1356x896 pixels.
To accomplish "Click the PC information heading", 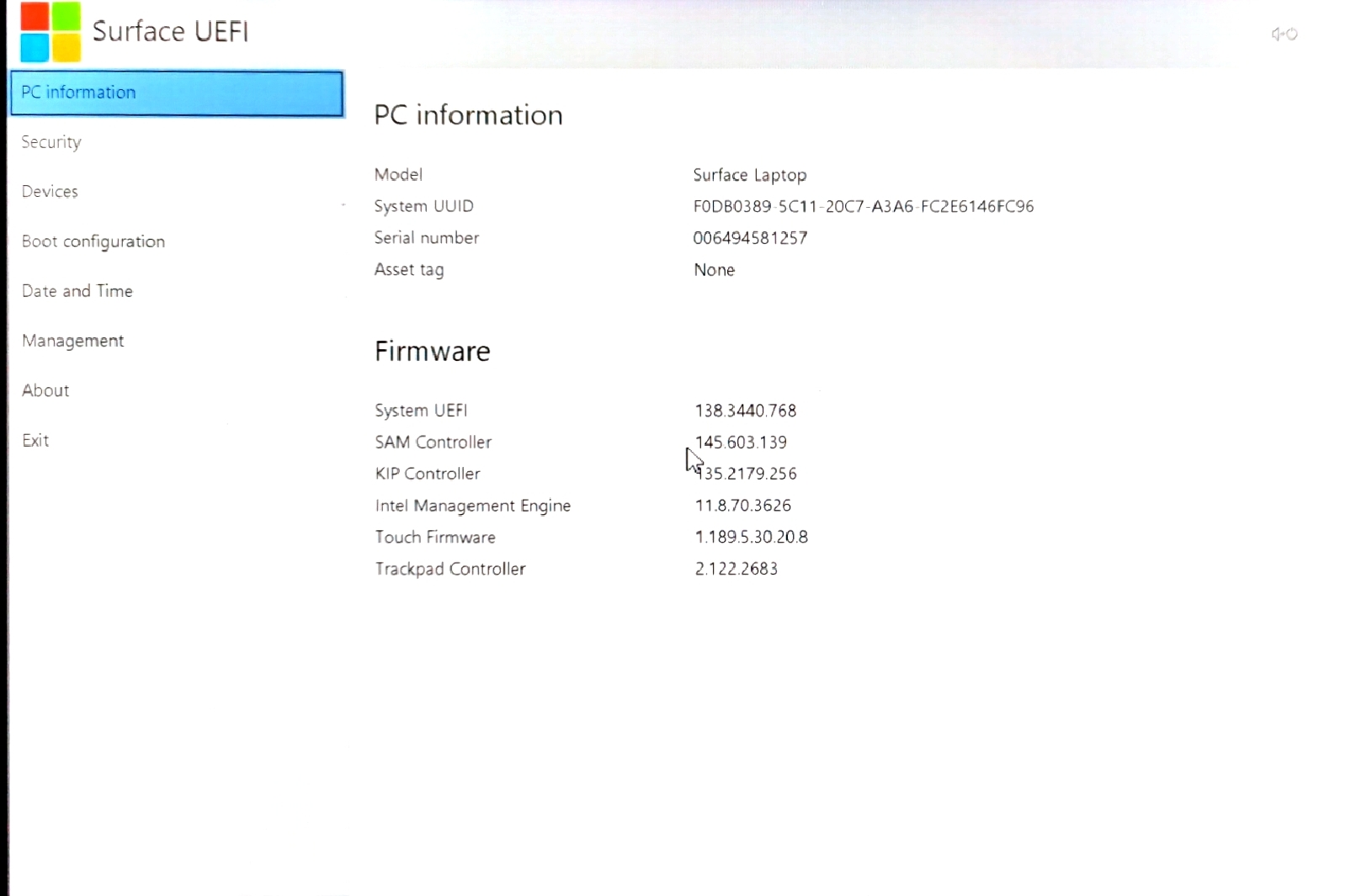I will click(x=468, y=115).
